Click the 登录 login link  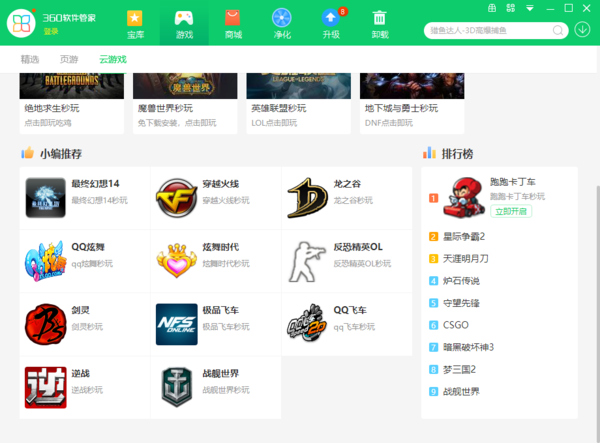pos(51,31)
